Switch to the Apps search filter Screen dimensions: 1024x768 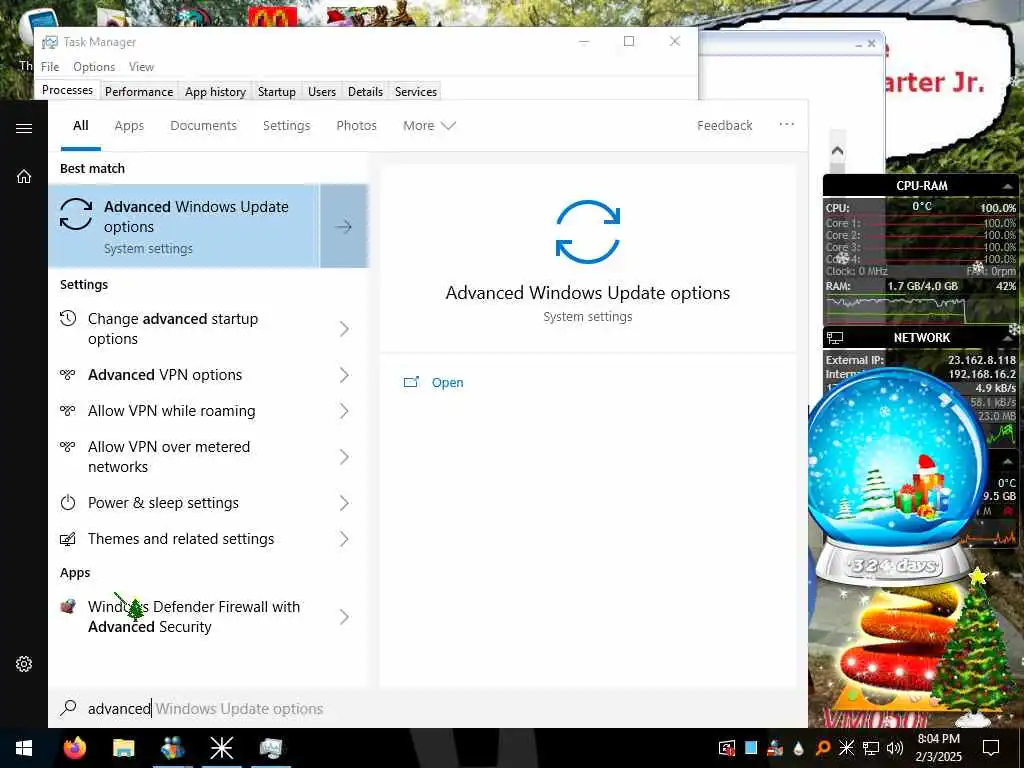(x=129, y=125)
